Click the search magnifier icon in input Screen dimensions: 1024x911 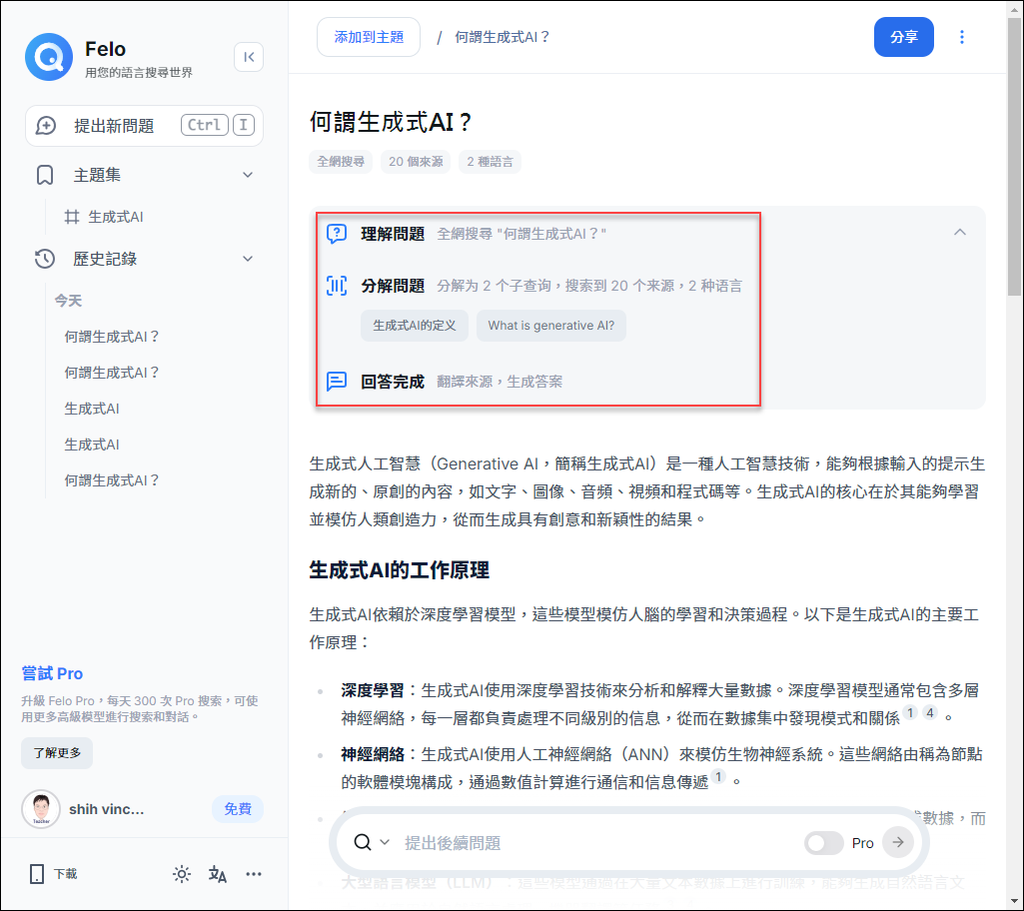click(362, 842)
